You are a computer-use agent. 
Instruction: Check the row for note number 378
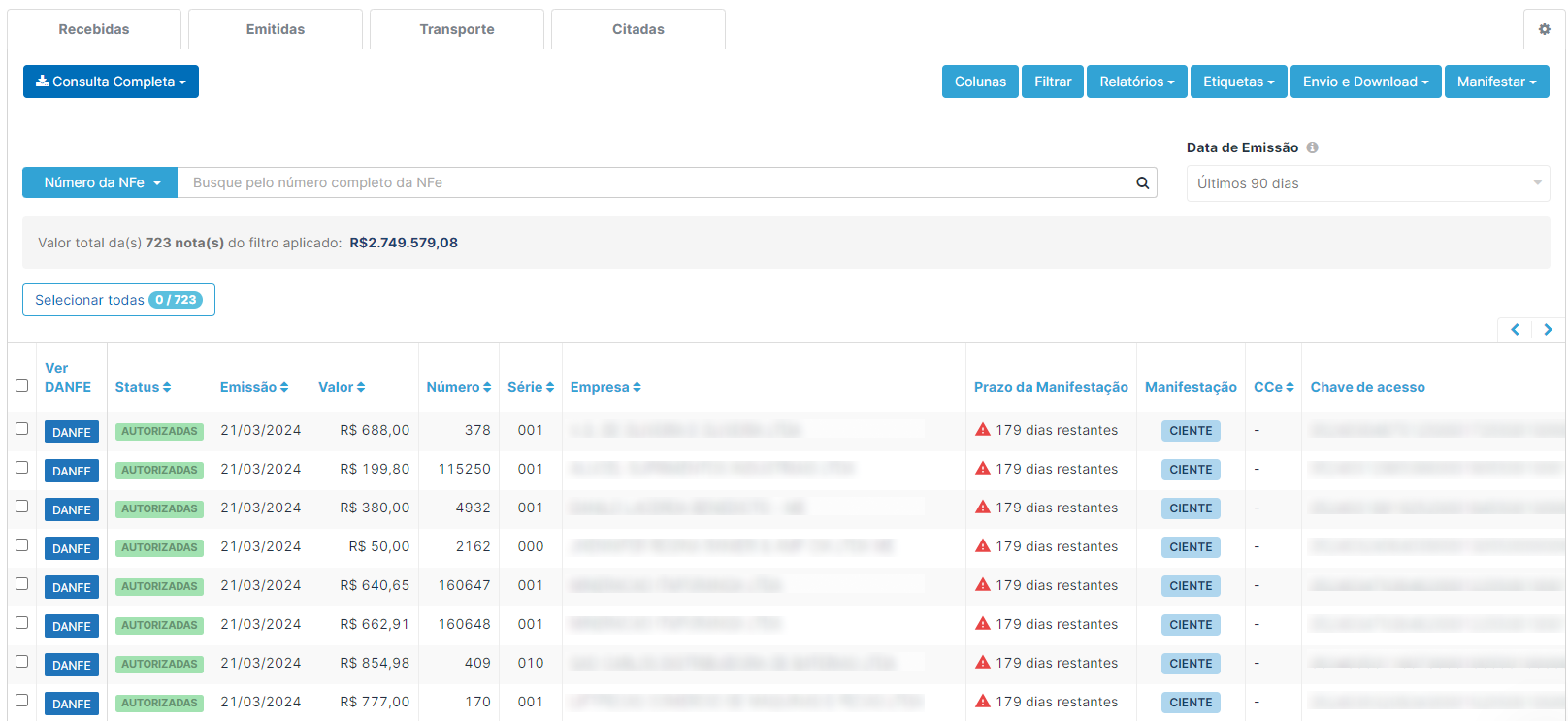(x=22, y=429)
